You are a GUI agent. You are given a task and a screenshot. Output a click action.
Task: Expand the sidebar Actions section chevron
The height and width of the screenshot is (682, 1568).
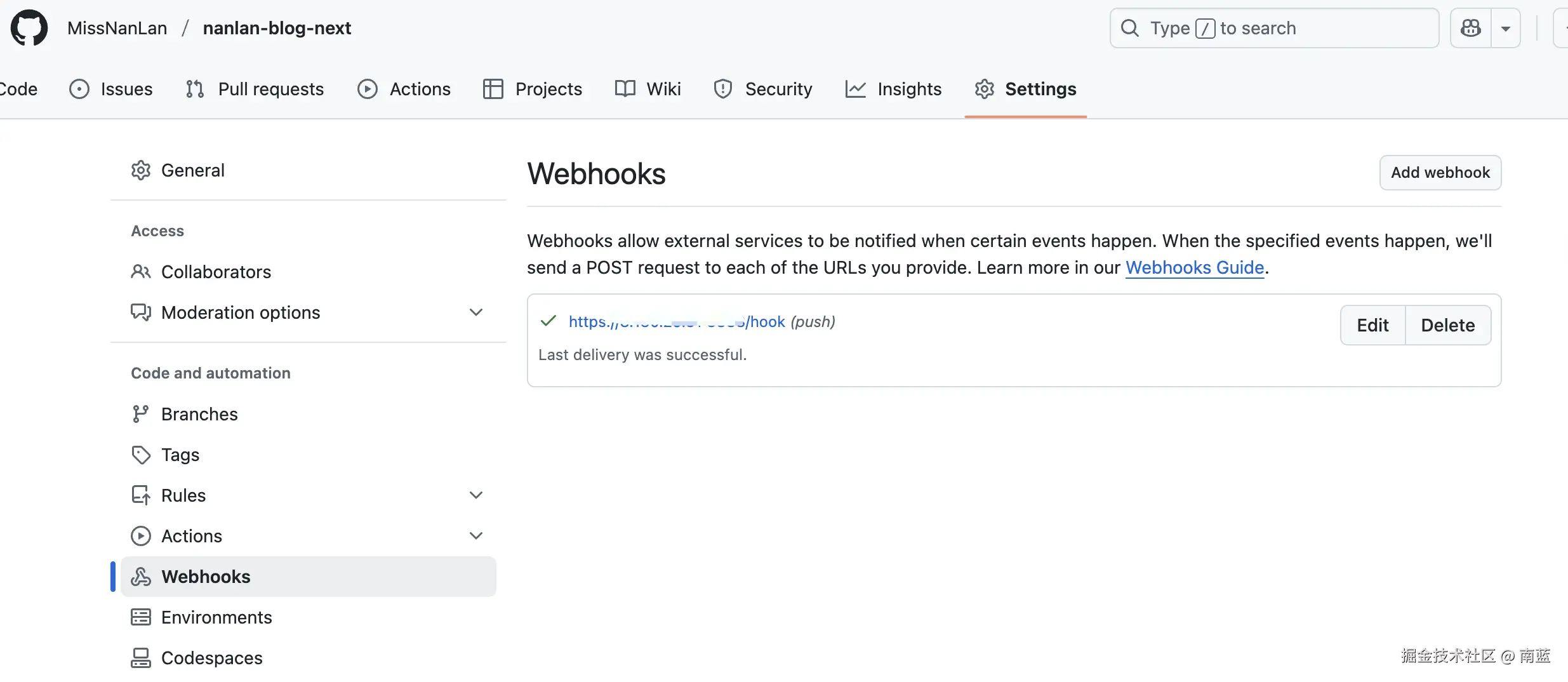(x=476, y=536)
